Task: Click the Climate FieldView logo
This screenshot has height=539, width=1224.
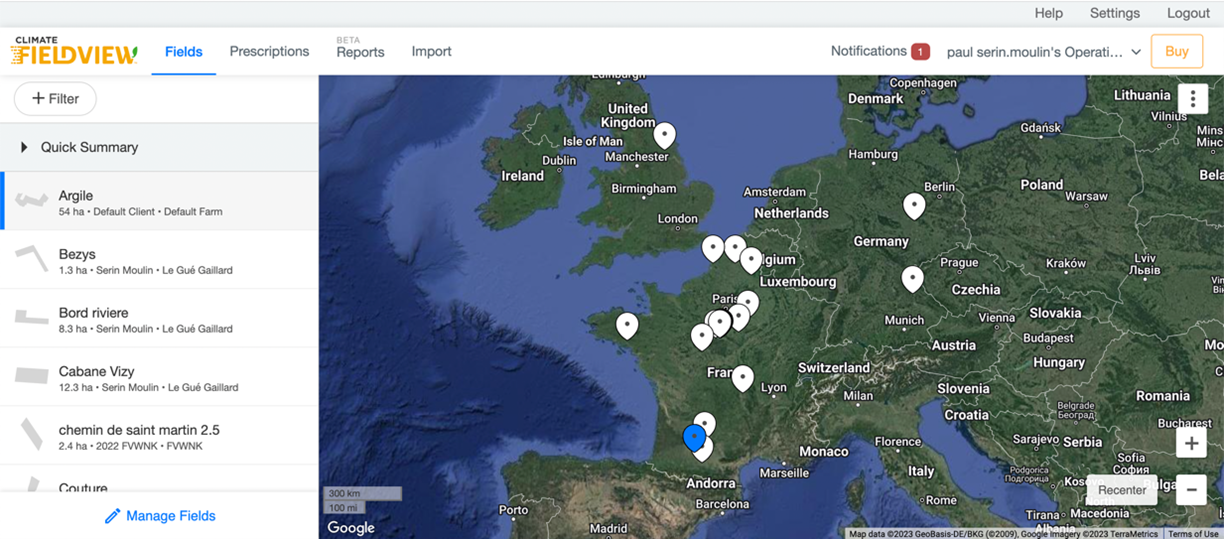Action: (75, 51)
